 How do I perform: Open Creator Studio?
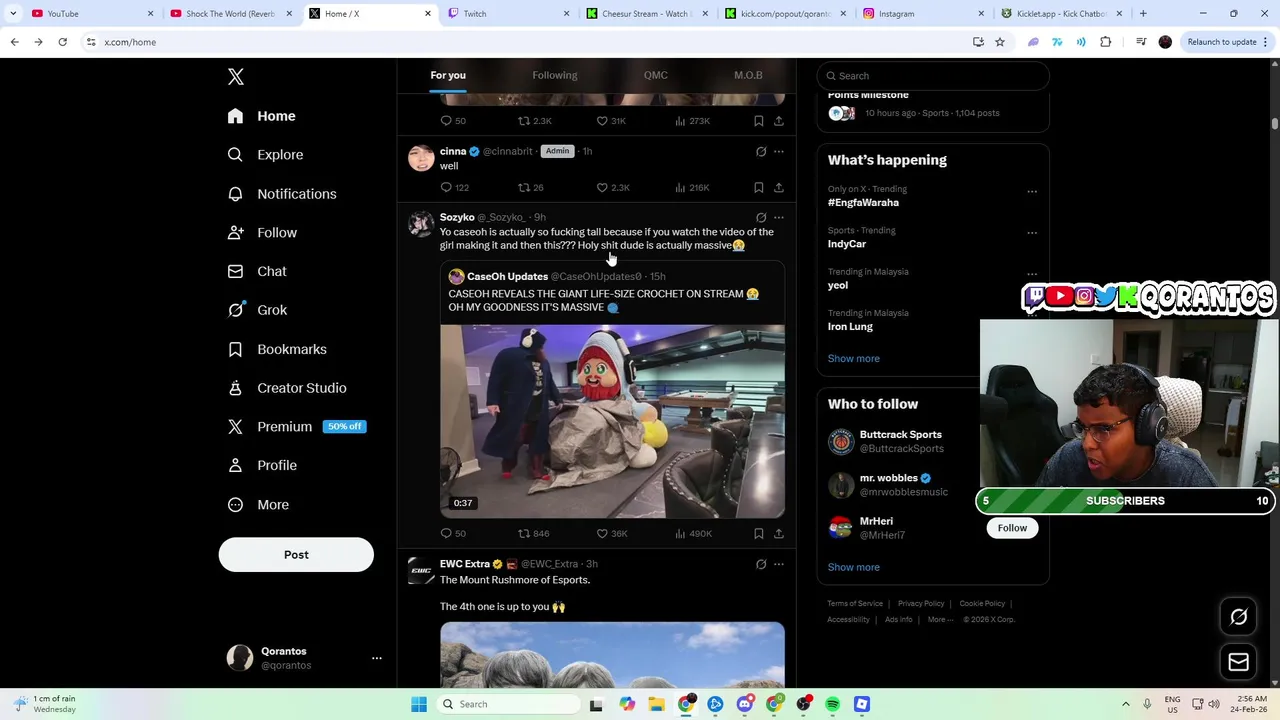287,388
